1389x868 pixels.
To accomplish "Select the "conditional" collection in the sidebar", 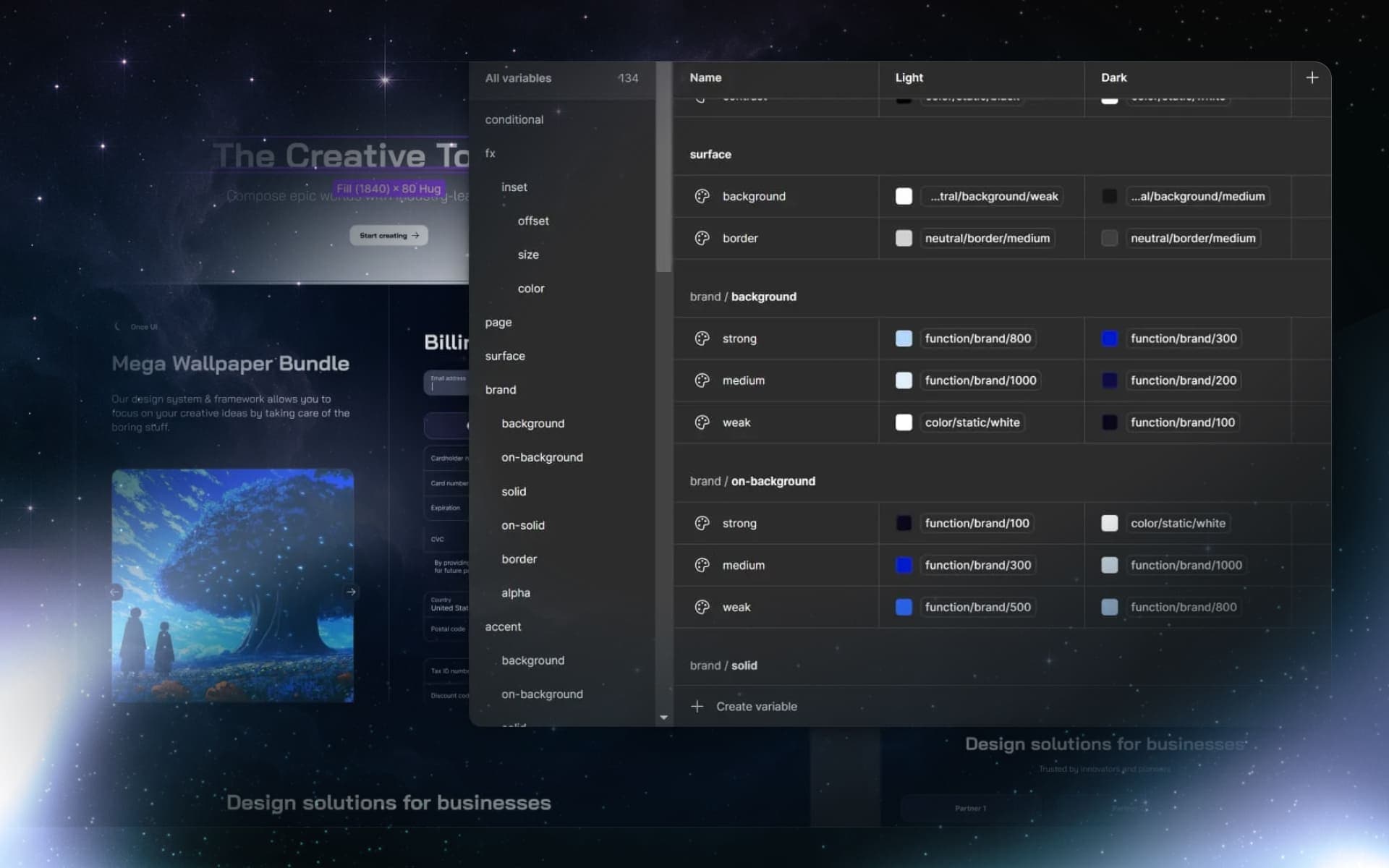I will 514,119.
